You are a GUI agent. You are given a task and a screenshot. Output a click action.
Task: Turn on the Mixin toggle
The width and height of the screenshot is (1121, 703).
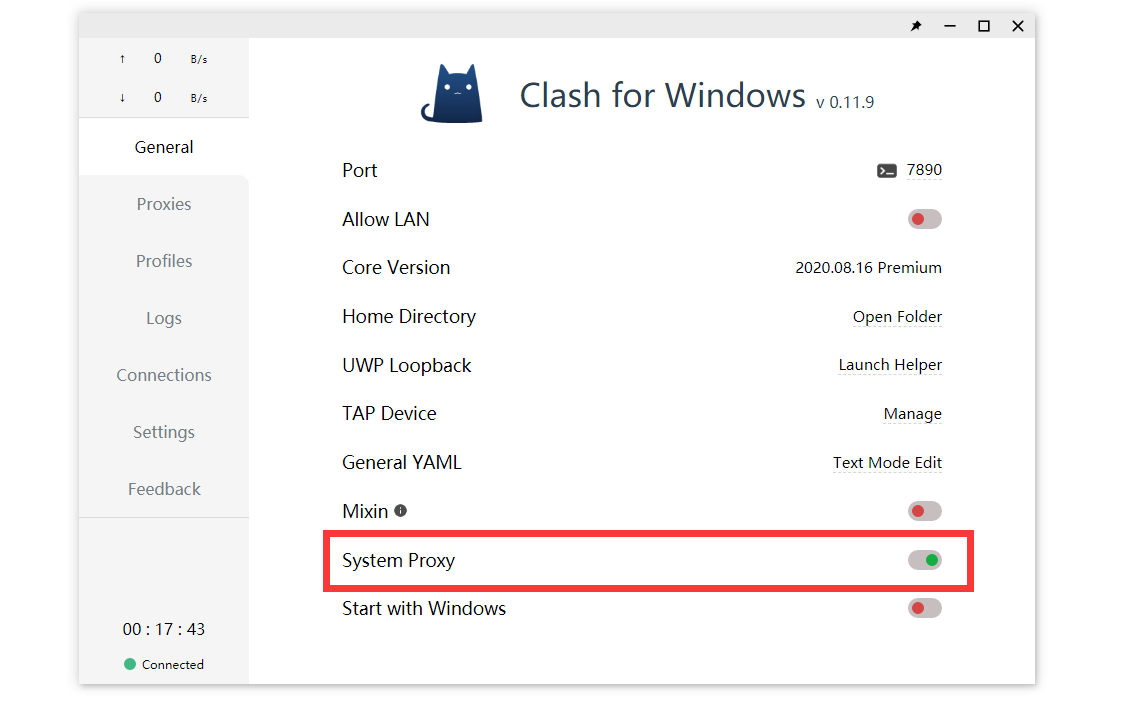click(x=924, y=511)
